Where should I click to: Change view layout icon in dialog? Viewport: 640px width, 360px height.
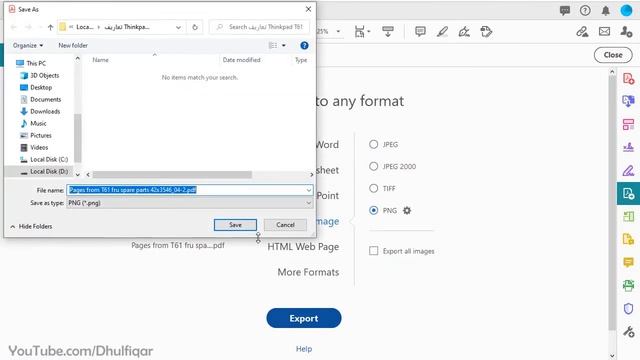273,45
